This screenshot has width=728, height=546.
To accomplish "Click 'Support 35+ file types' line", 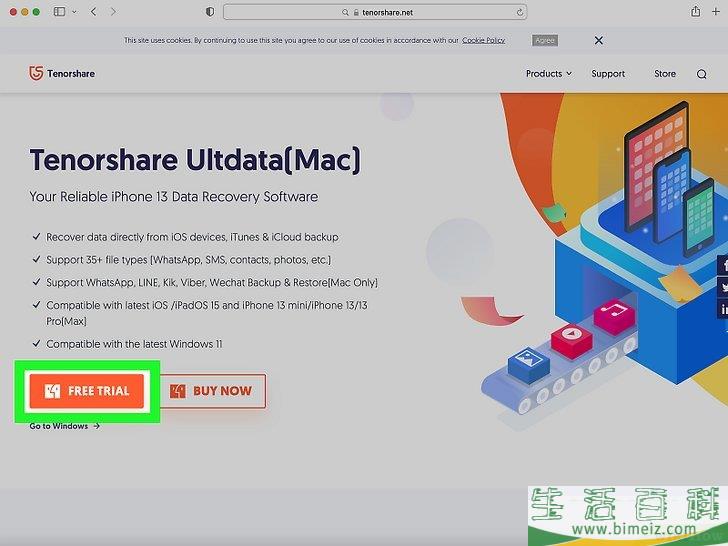I will (188, 260).
